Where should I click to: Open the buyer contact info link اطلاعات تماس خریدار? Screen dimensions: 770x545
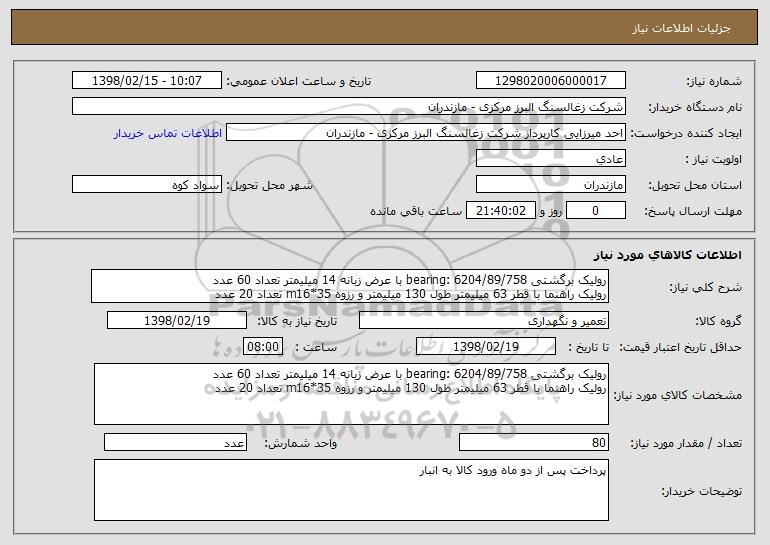click(168, 134)
